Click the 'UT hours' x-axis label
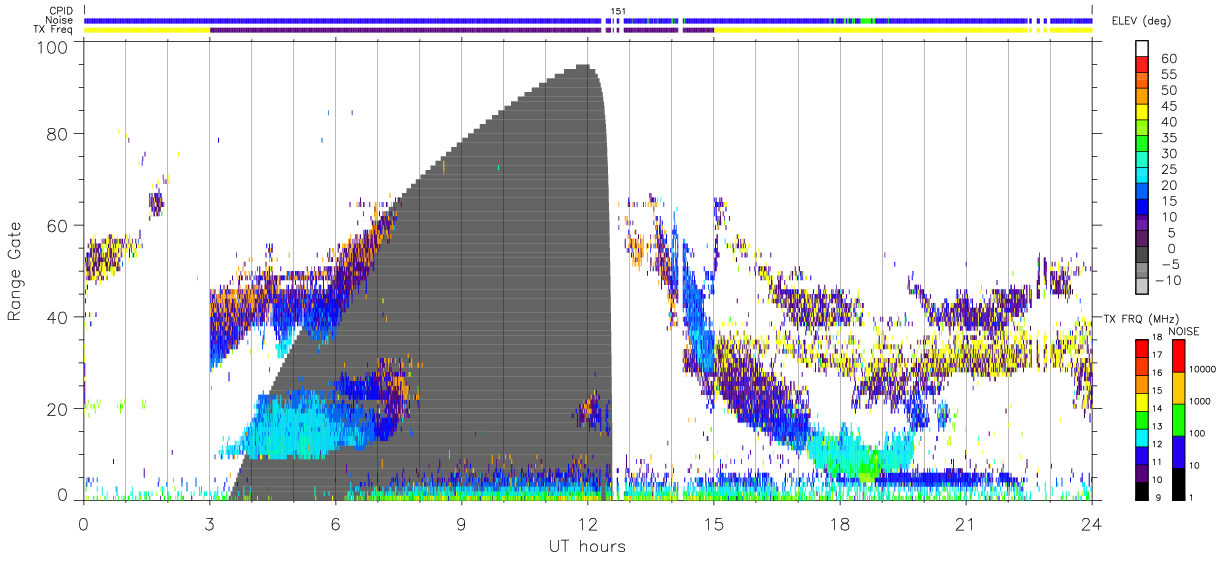Screen dimensions: 1228x567 (x=587, y=547)
